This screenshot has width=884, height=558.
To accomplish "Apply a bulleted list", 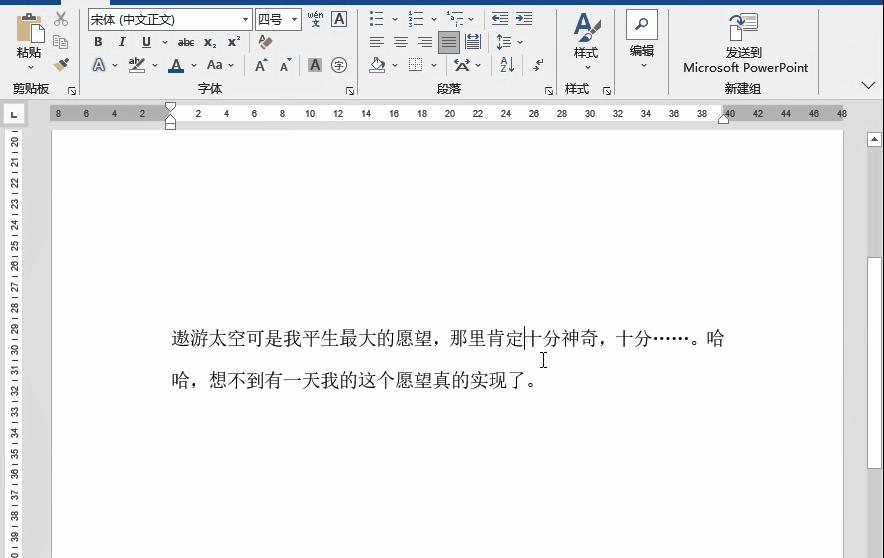I will [x=377, y=19].
